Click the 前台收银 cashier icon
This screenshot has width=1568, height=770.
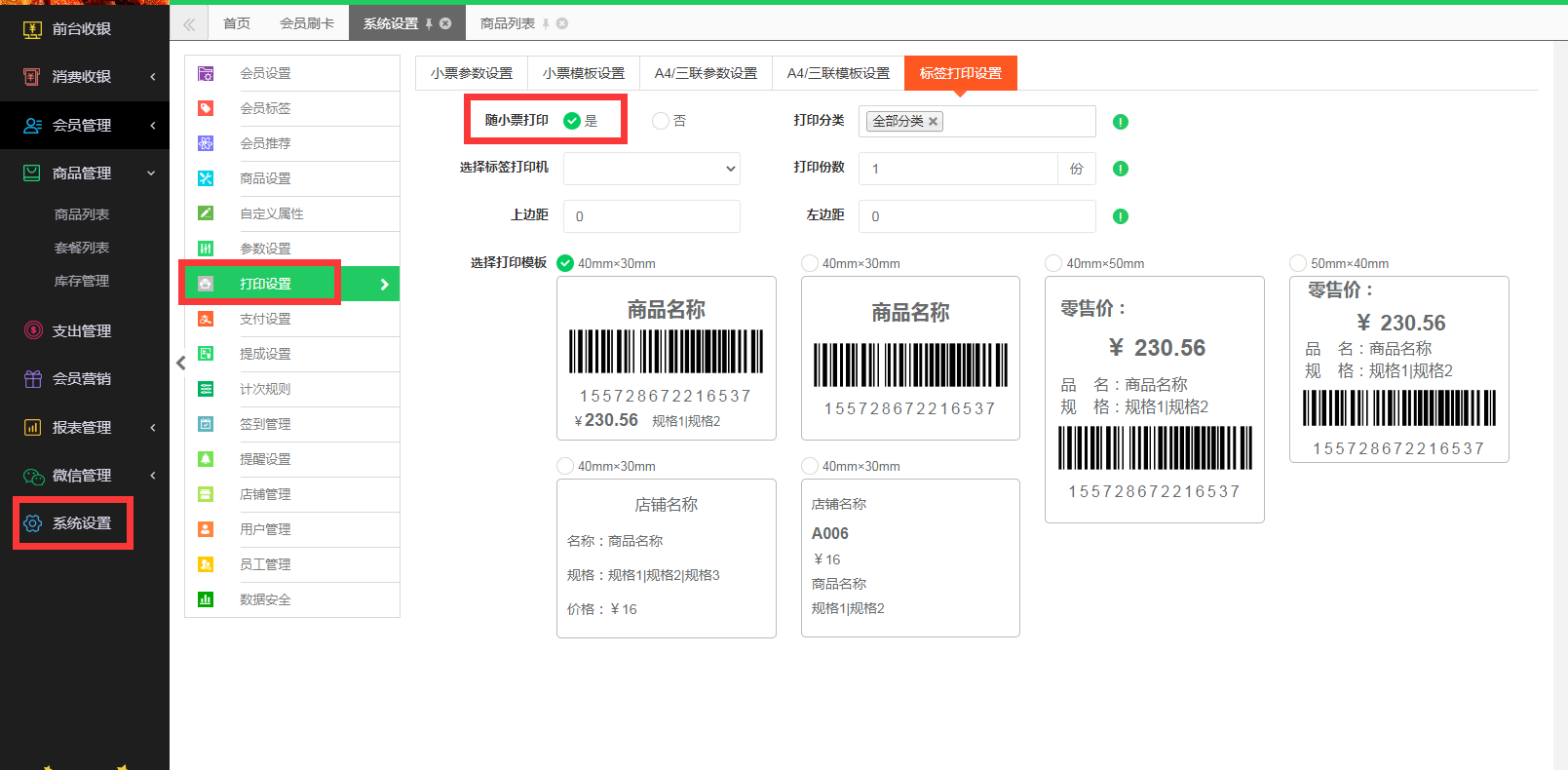click(32, 29)
